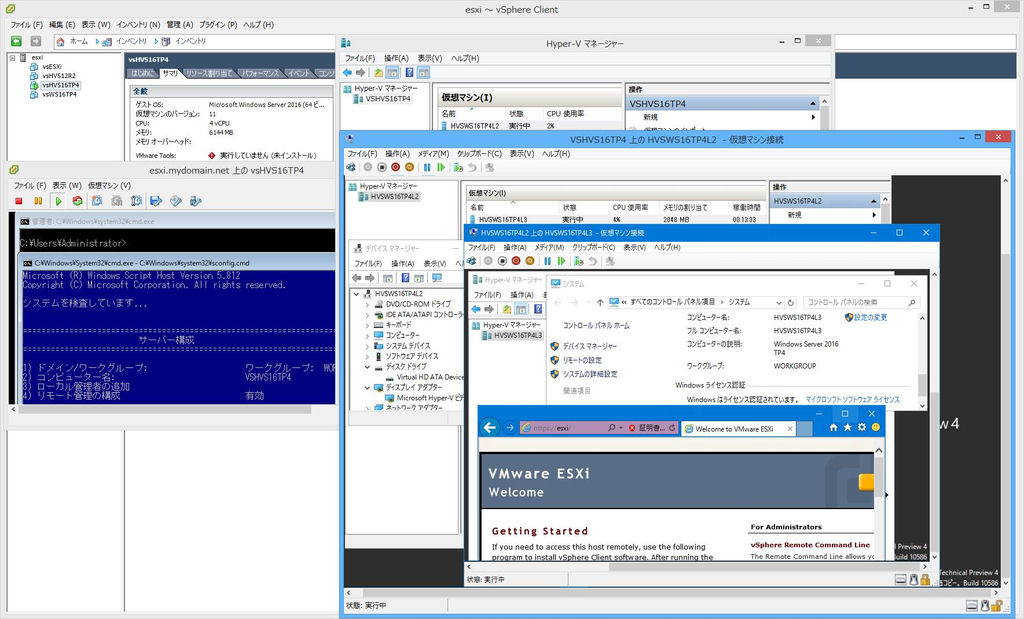The width and height of the screenshot is (1024, 619).
Task: Open Internet Explorer tools gear
Action: click(x=862, y=428)
